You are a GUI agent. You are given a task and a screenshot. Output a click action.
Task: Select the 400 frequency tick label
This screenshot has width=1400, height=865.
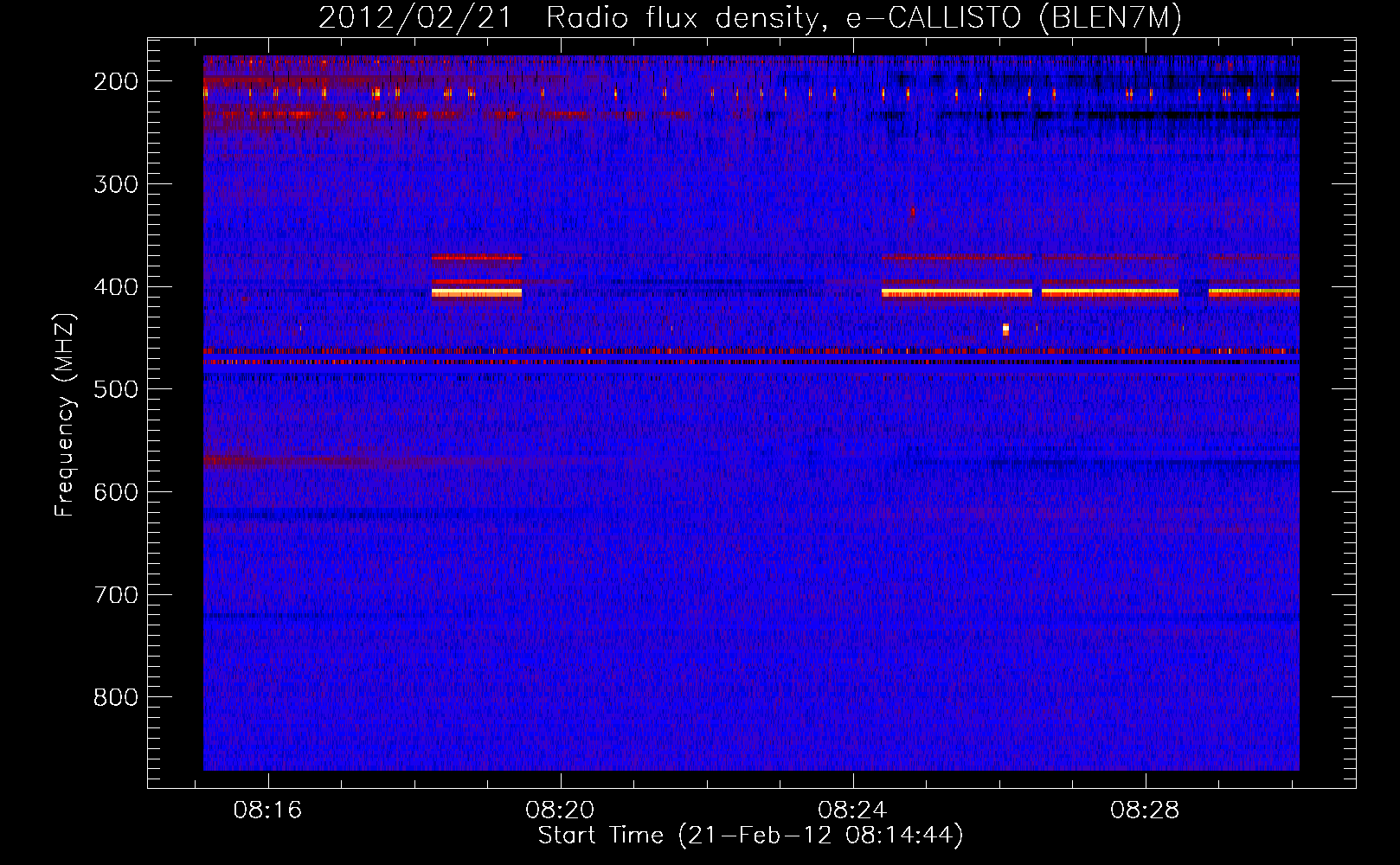116,287
